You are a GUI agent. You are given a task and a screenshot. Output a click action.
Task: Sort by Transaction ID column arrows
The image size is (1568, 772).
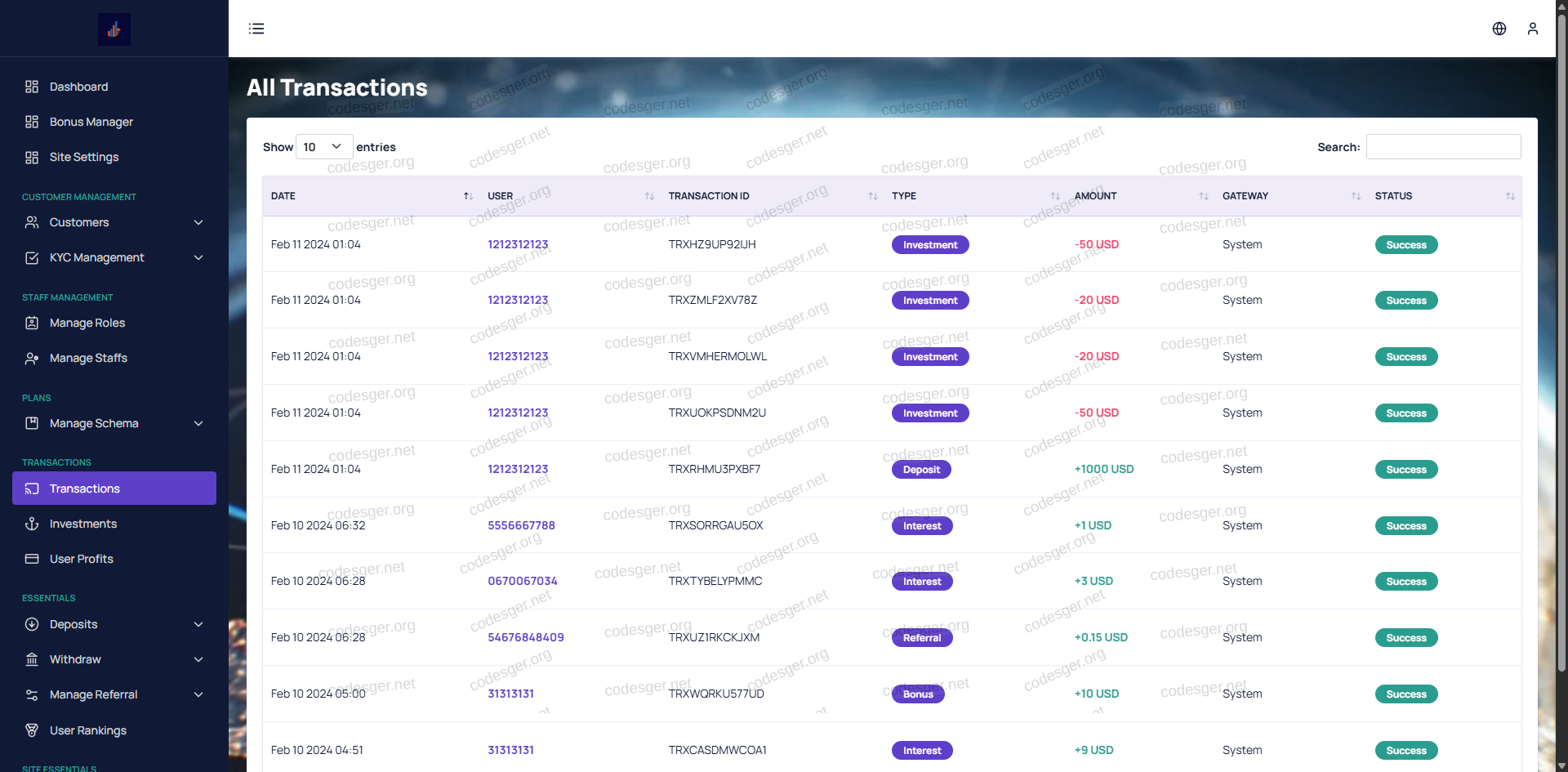point(872,196)
